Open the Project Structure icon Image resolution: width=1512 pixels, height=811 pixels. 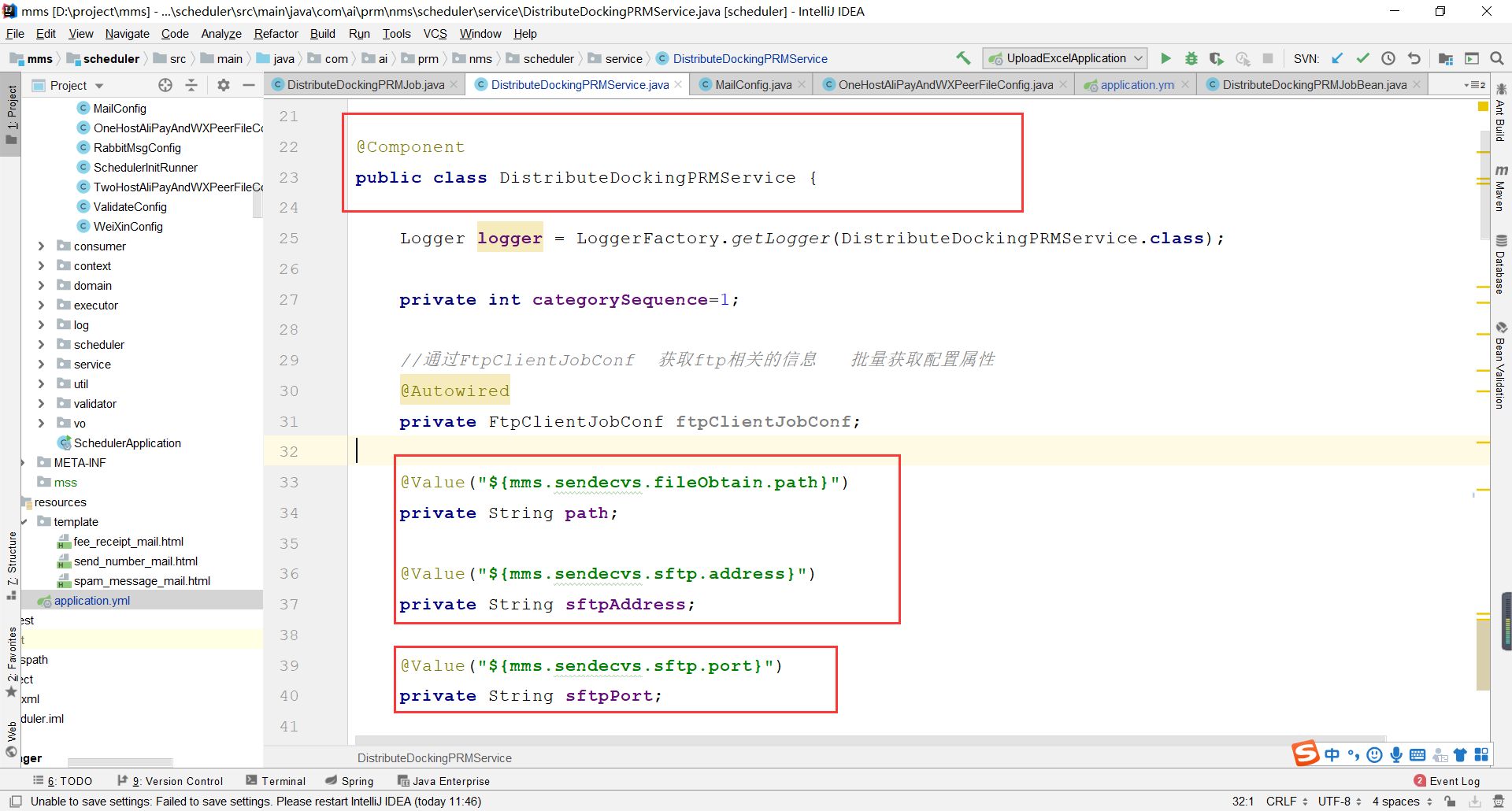[1446, 58]
